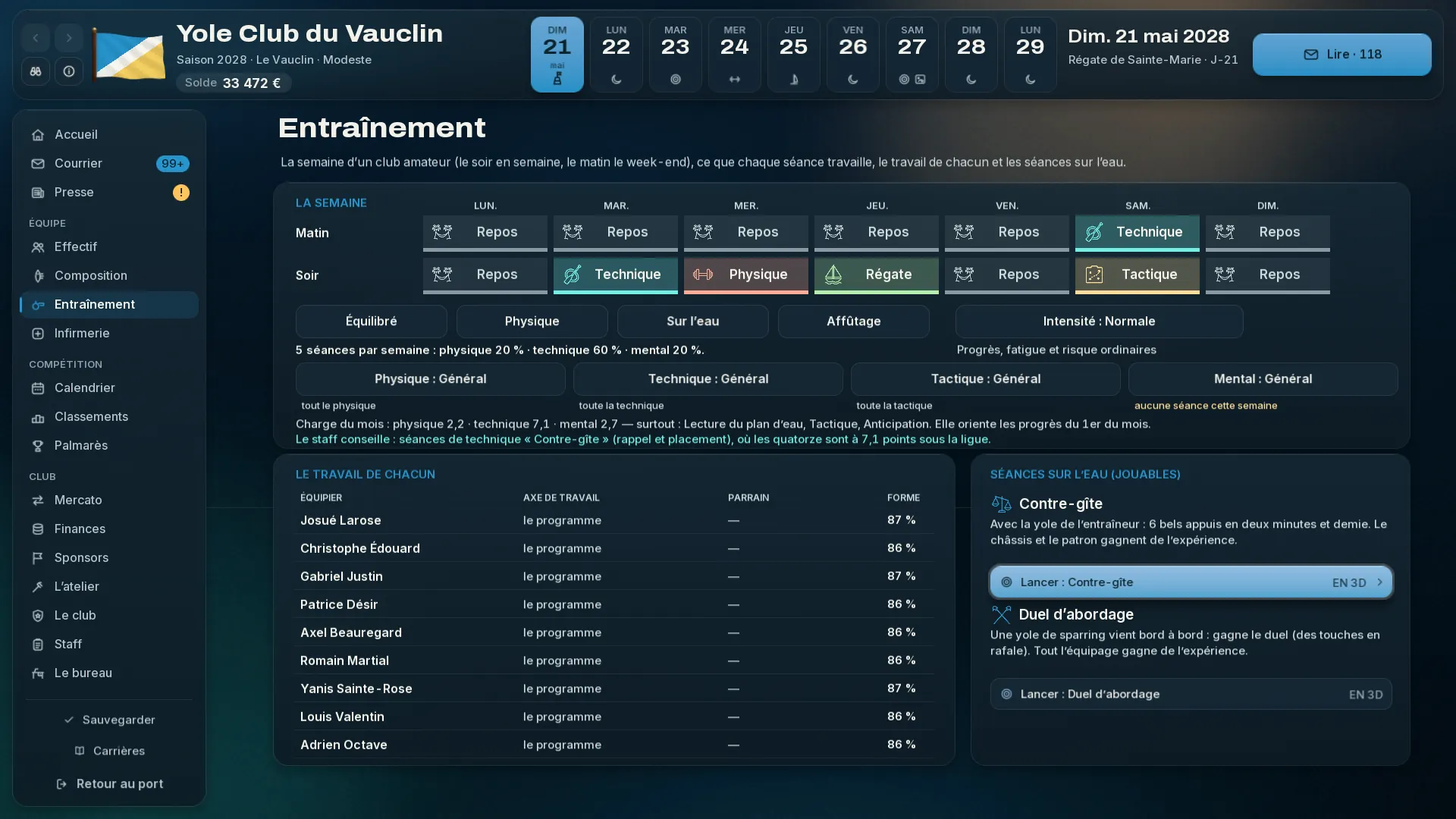Open the Lire 118 mail button
This screenshot has height=819, width=1456.
[x=1341, y=55]
